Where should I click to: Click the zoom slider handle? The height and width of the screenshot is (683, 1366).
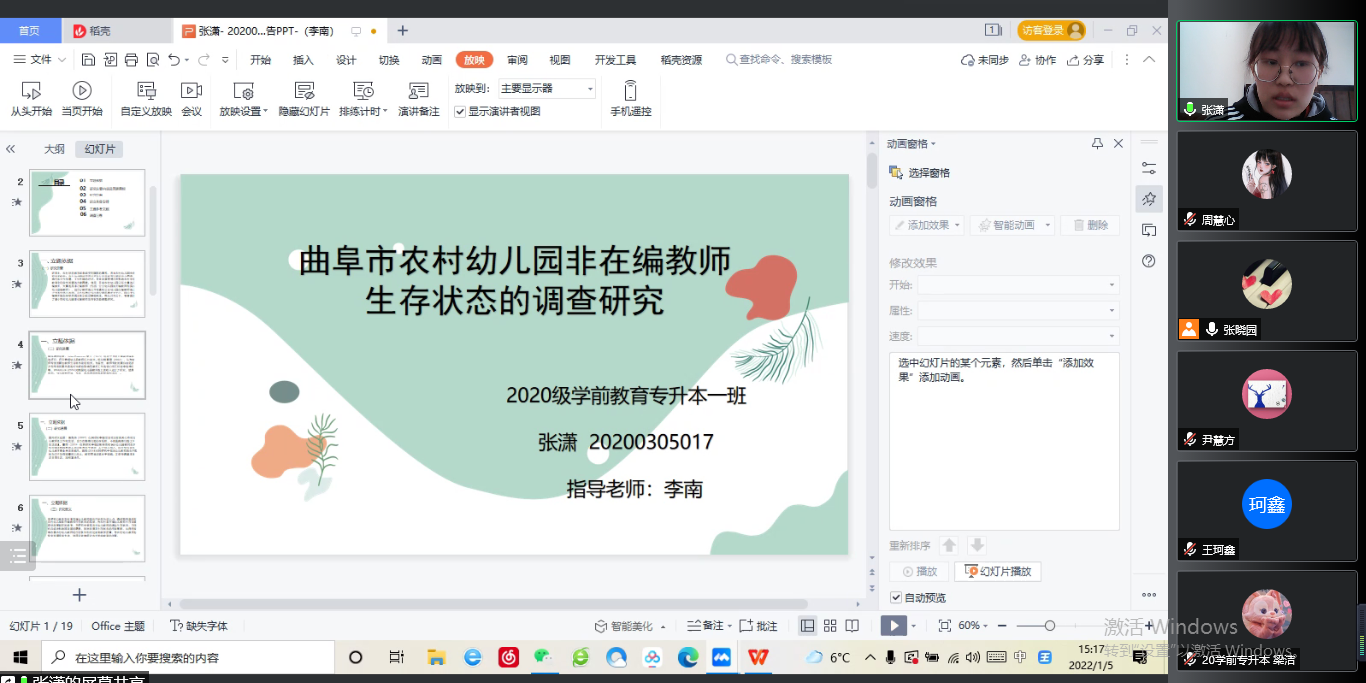[x=1049, y=626]
